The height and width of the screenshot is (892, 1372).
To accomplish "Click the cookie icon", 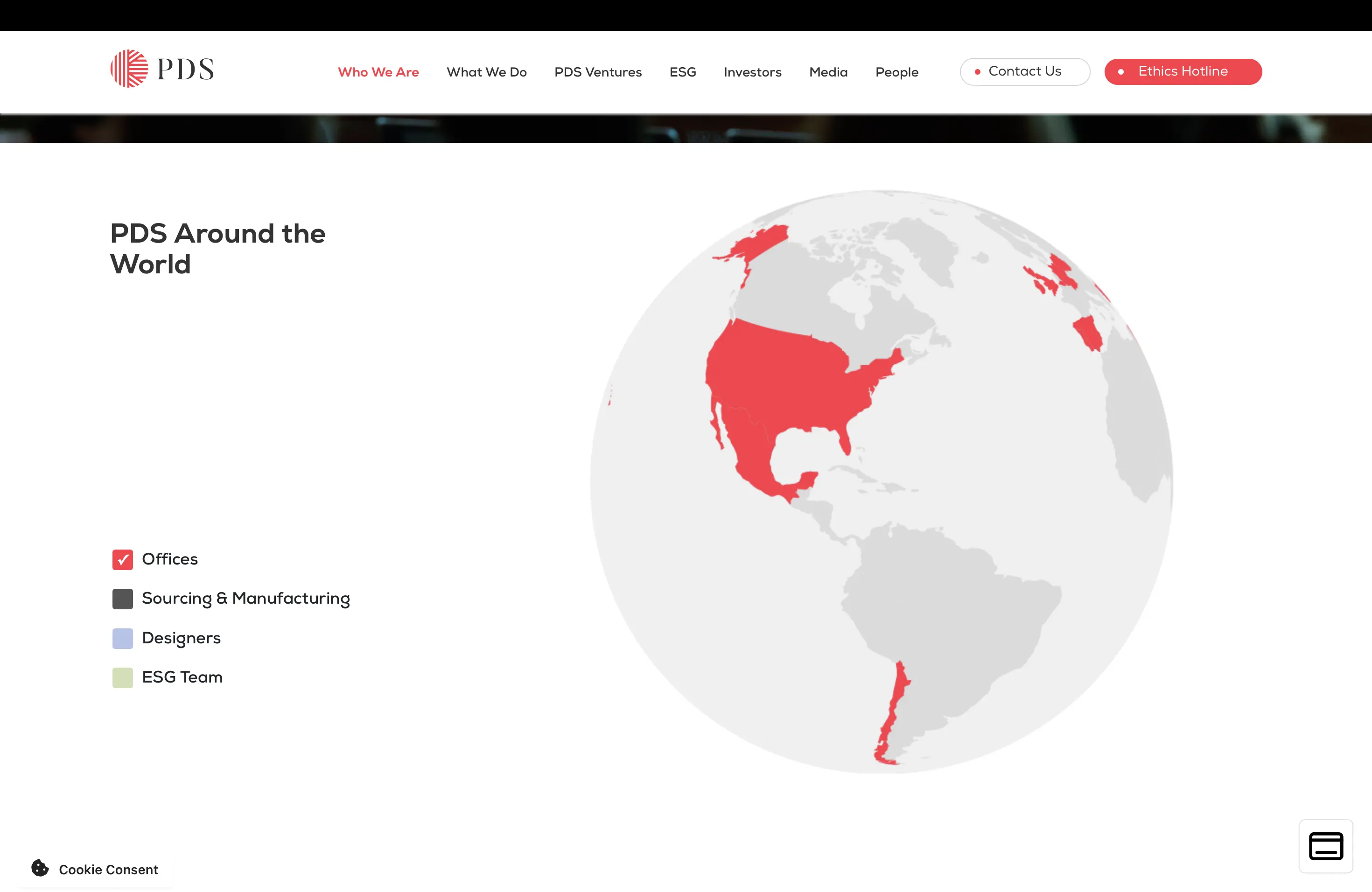I will (x=40, y=868).
